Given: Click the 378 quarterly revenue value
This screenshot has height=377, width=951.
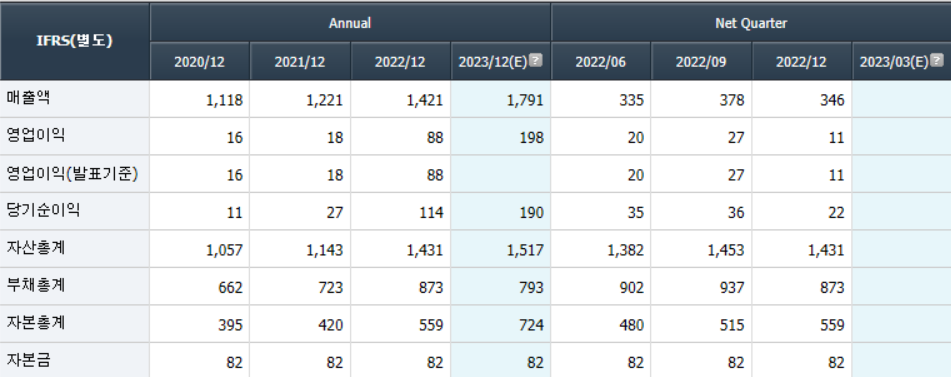Looking at the screenshot, I should pyautogui.click(x=732, y=101).
